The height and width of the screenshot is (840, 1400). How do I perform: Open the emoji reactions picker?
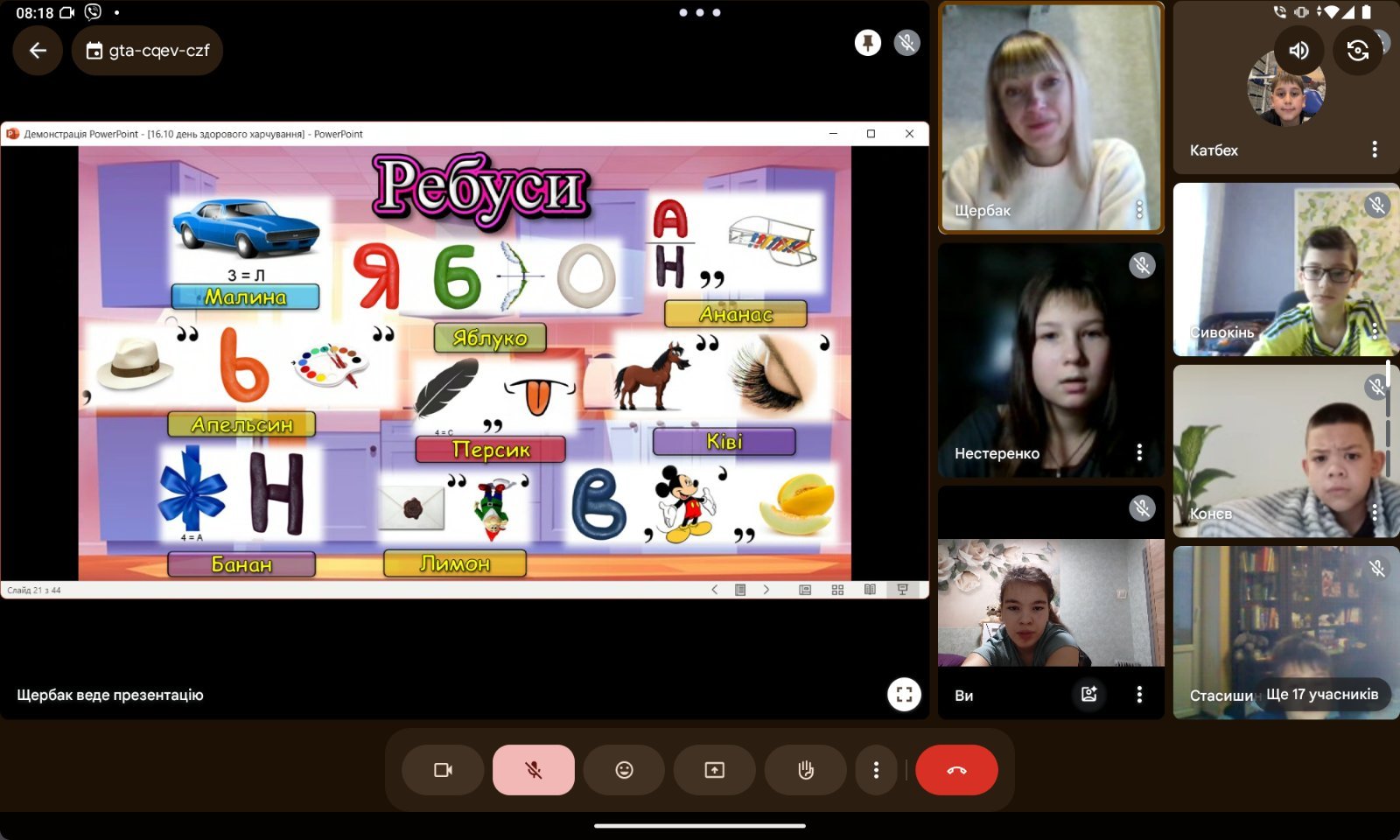(x=624, y=770)
